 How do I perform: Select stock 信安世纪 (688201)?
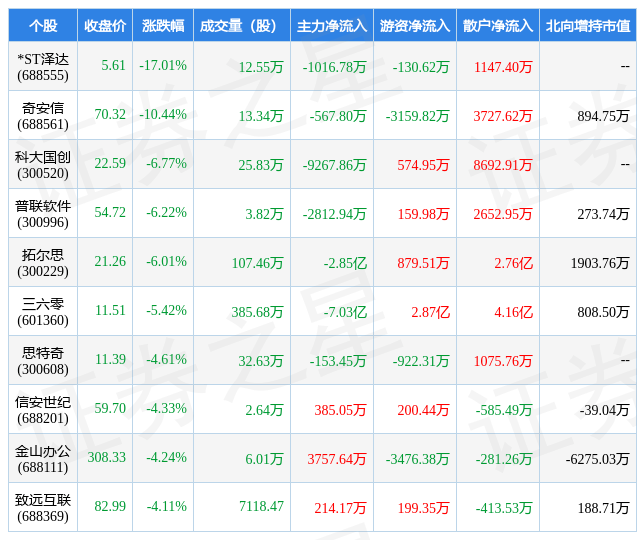coord(43,410)
